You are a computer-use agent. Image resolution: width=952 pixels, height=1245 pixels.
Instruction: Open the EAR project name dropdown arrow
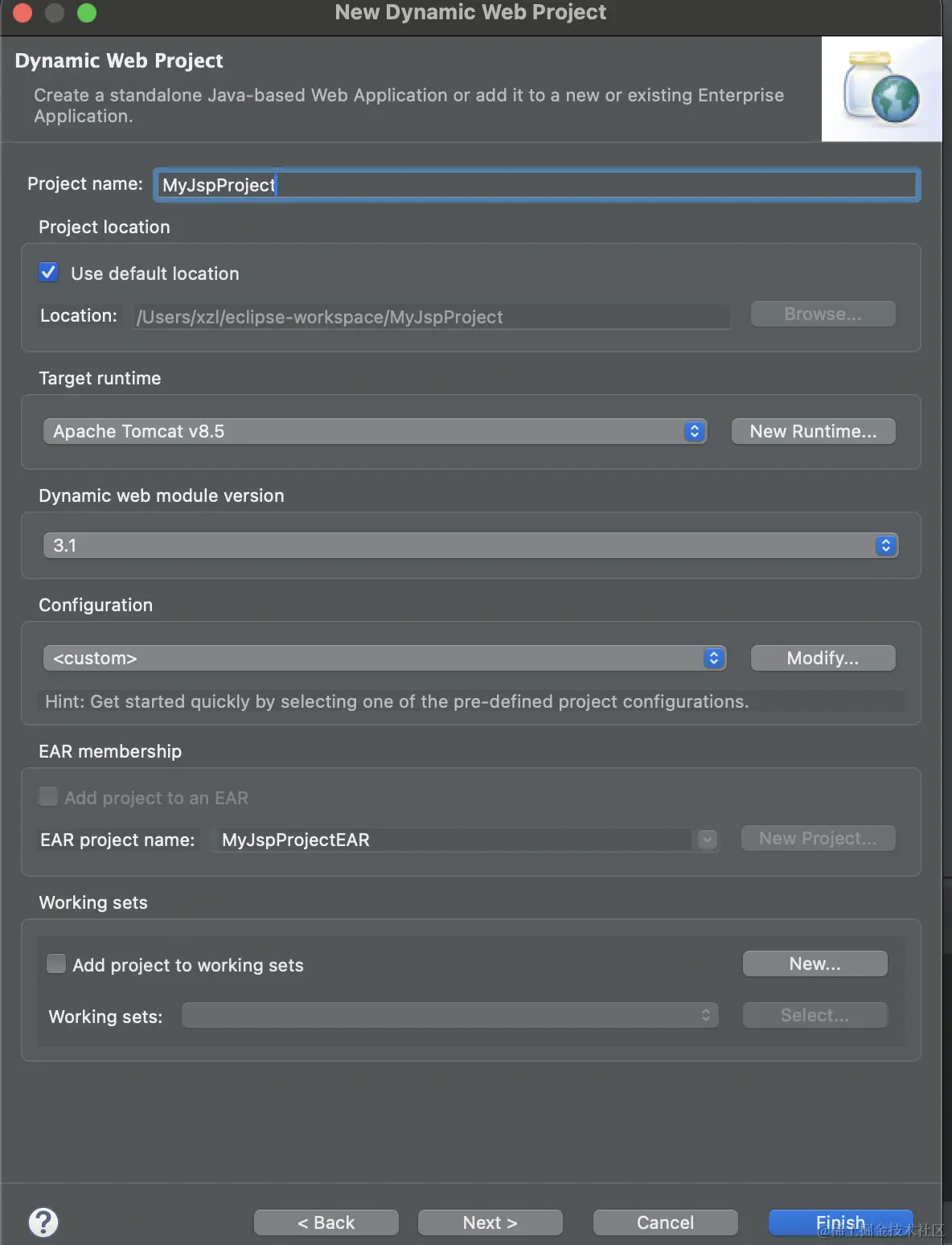pyautogui.click(x=707, y=840)
